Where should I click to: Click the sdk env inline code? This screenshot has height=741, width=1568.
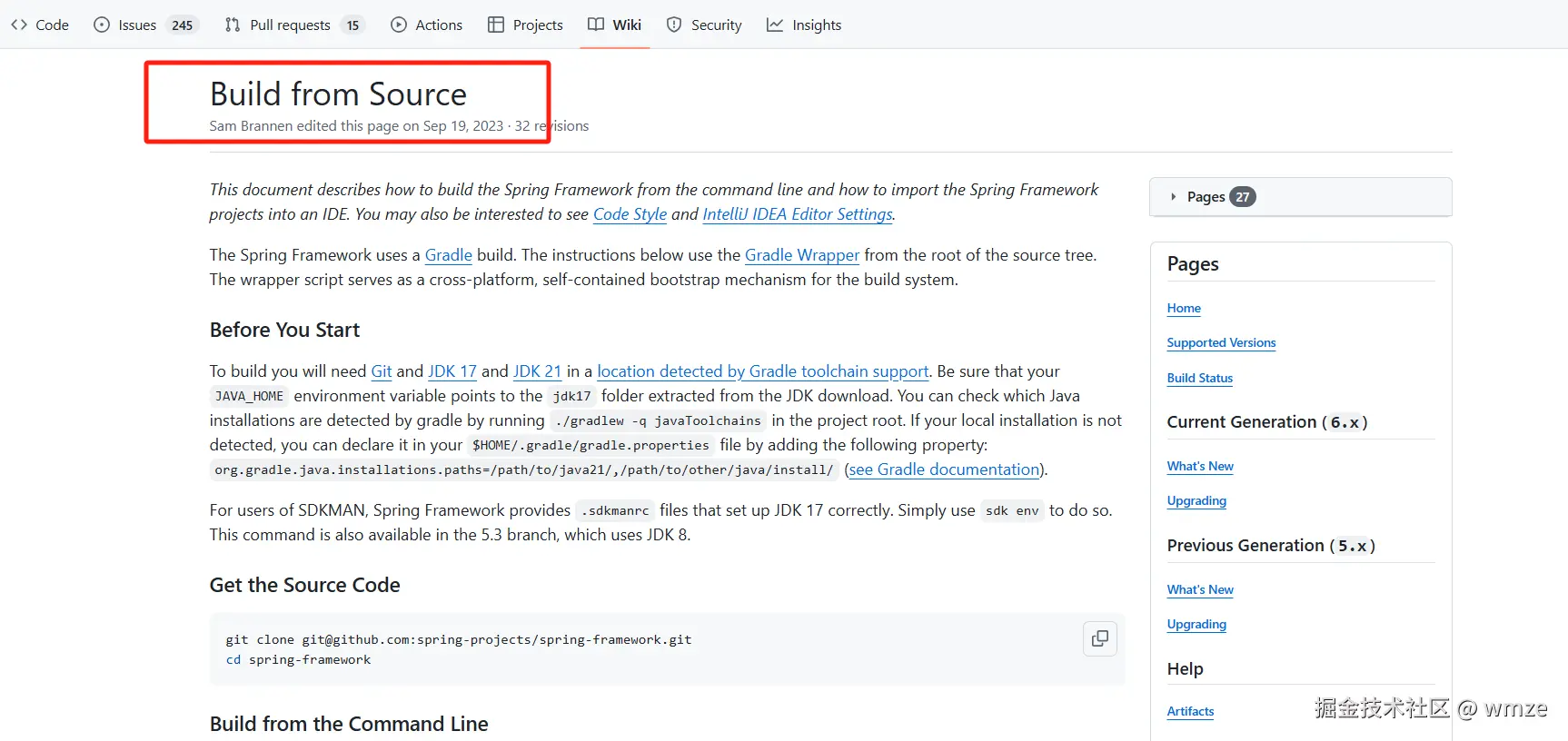tap(1012, 510)
